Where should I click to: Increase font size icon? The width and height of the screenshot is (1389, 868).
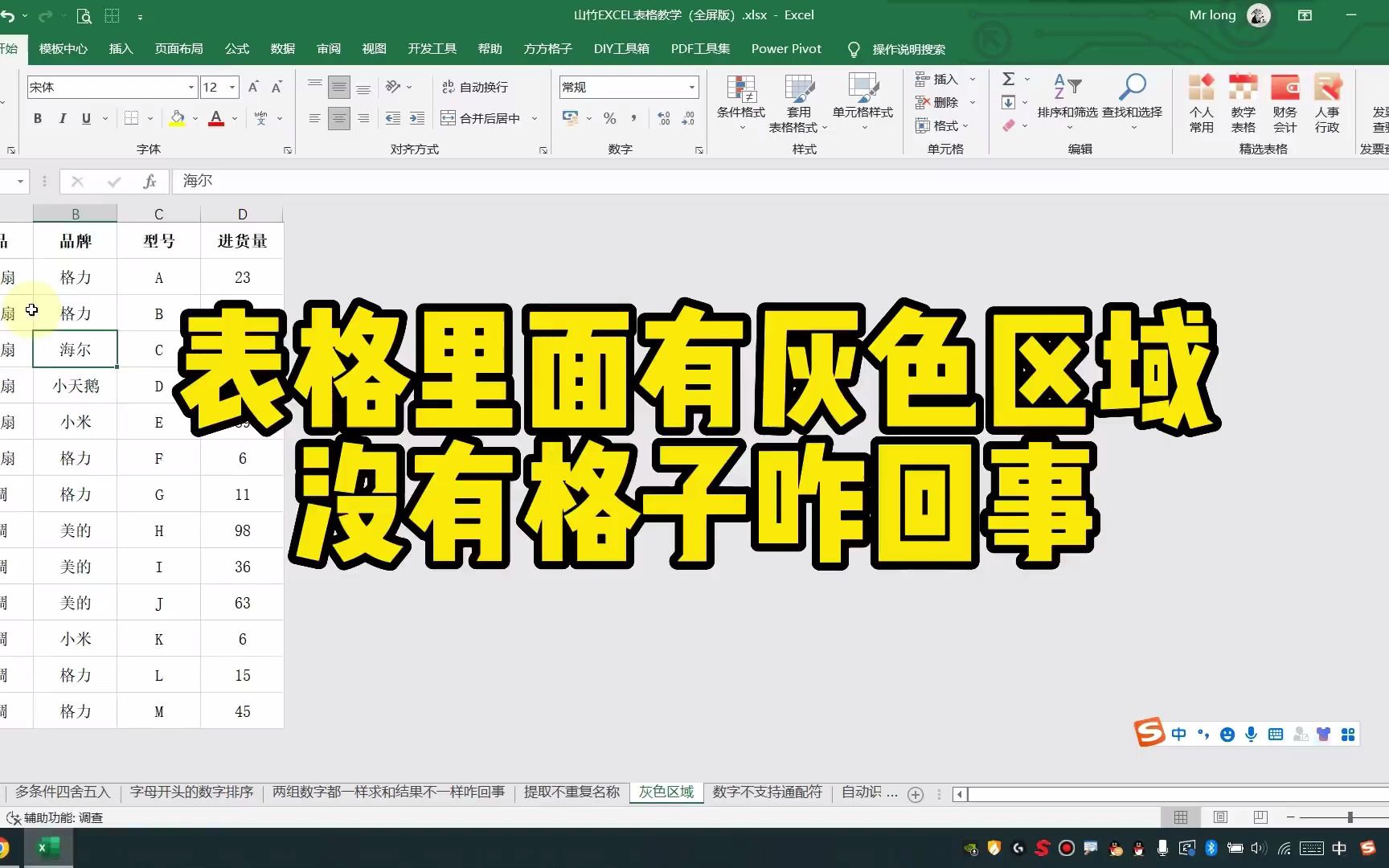[253, 87]
